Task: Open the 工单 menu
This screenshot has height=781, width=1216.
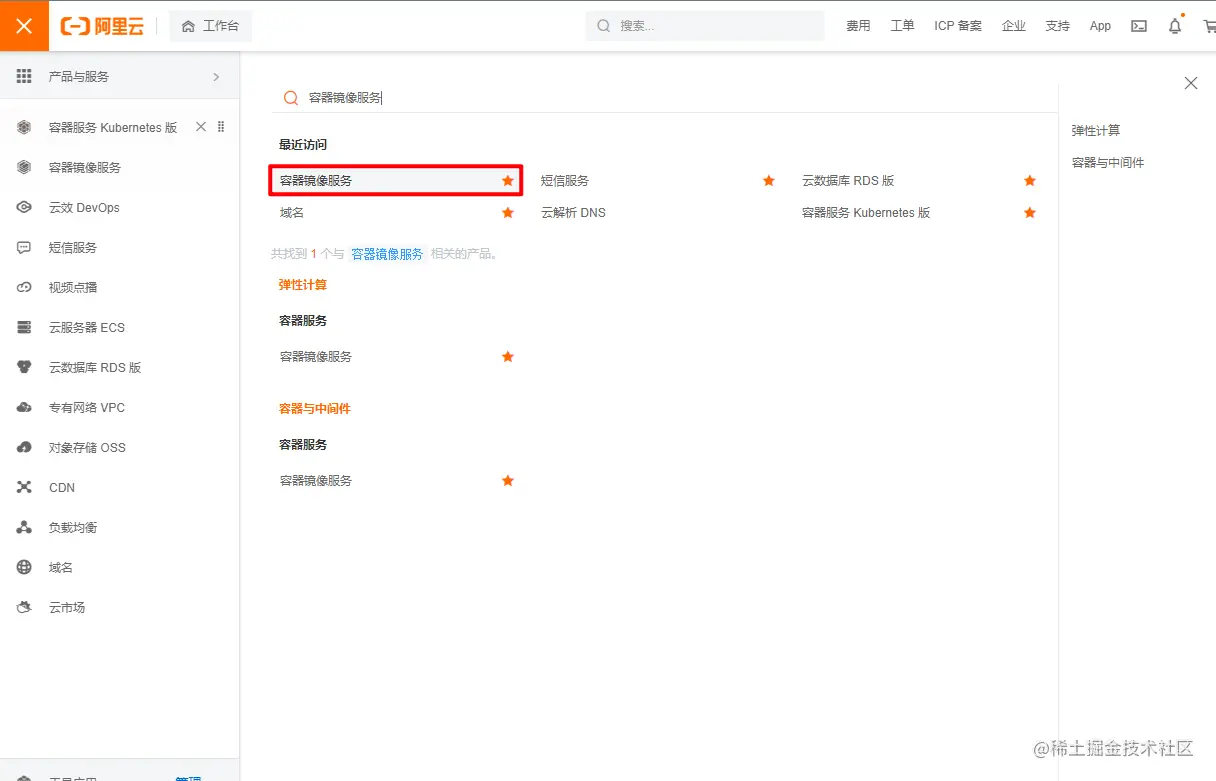Action: pyautogui.click(x=902, y=26)
